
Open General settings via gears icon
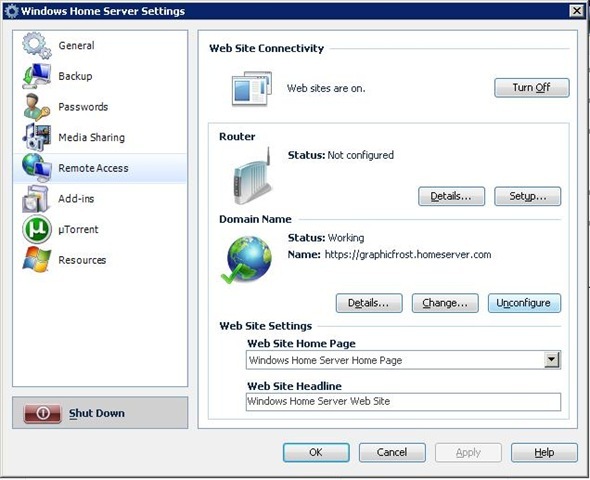pos(36,46)
